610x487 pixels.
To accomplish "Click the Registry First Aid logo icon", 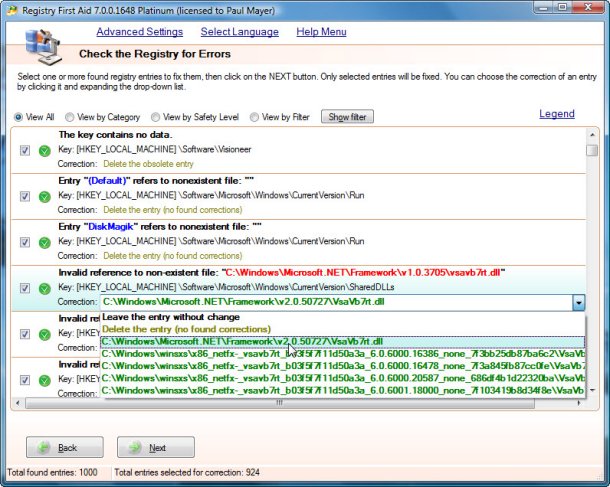I will (38, 47).
